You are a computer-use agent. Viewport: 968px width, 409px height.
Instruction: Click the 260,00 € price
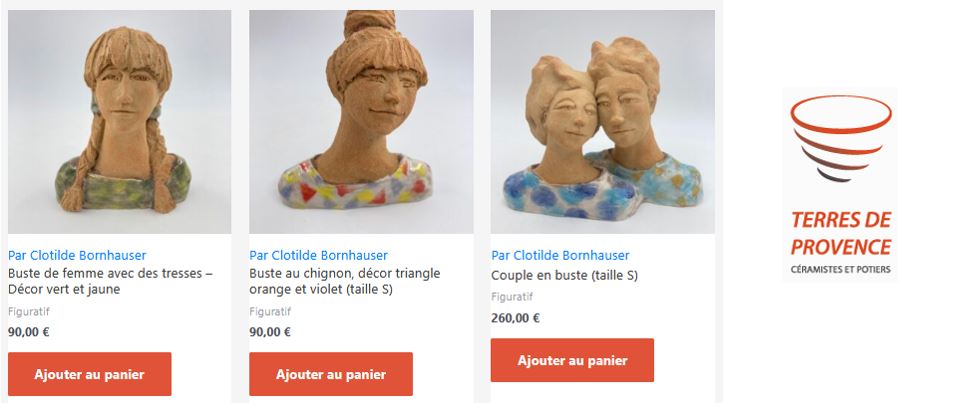click(x=515, y=318)
